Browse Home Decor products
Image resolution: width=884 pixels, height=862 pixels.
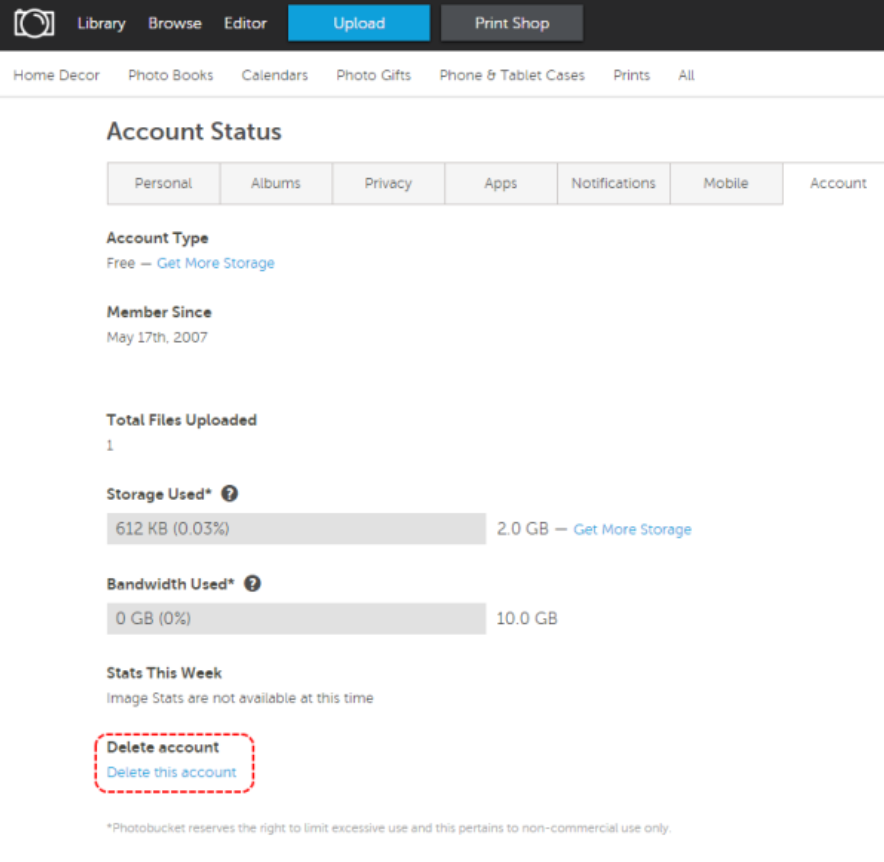pyautogui.click(x=56, y=75)
